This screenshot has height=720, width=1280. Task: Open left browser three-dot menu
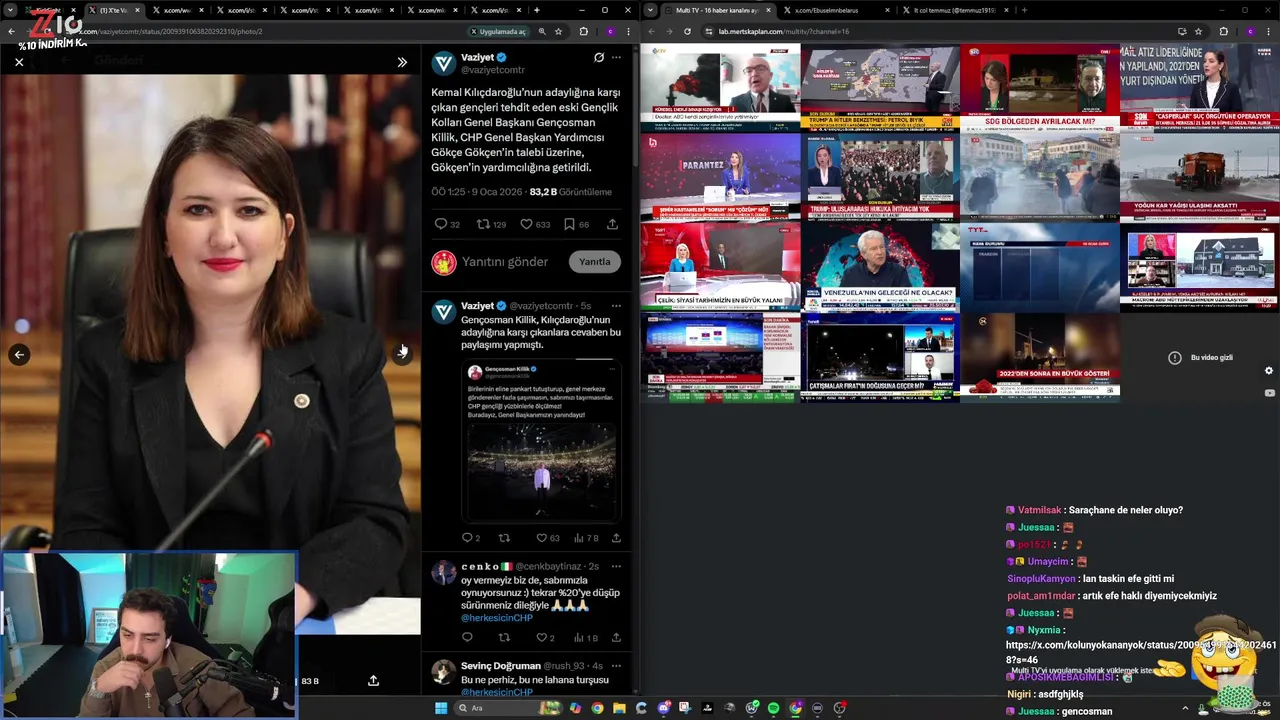[x=627, y=31]
